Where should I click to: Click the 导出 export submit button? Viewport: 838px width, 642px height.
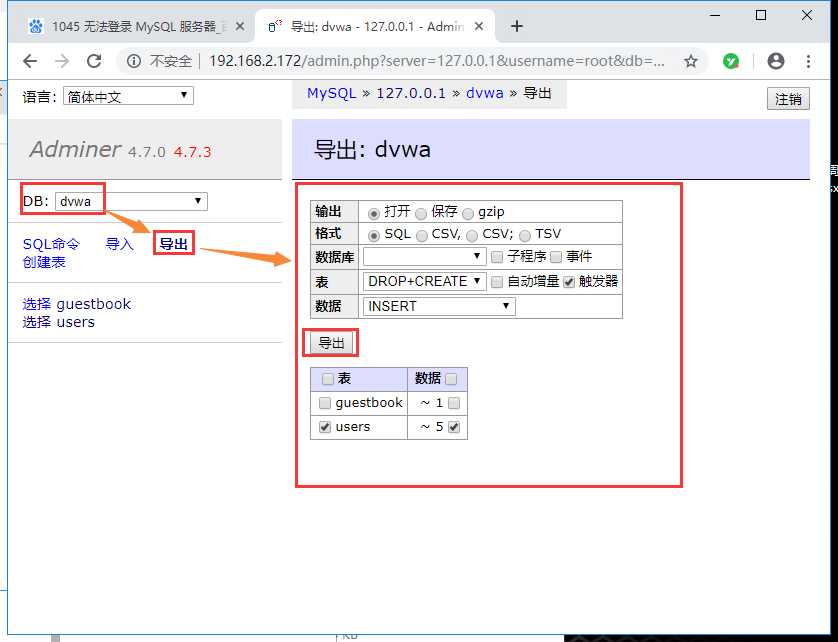[x=331, y=343]
